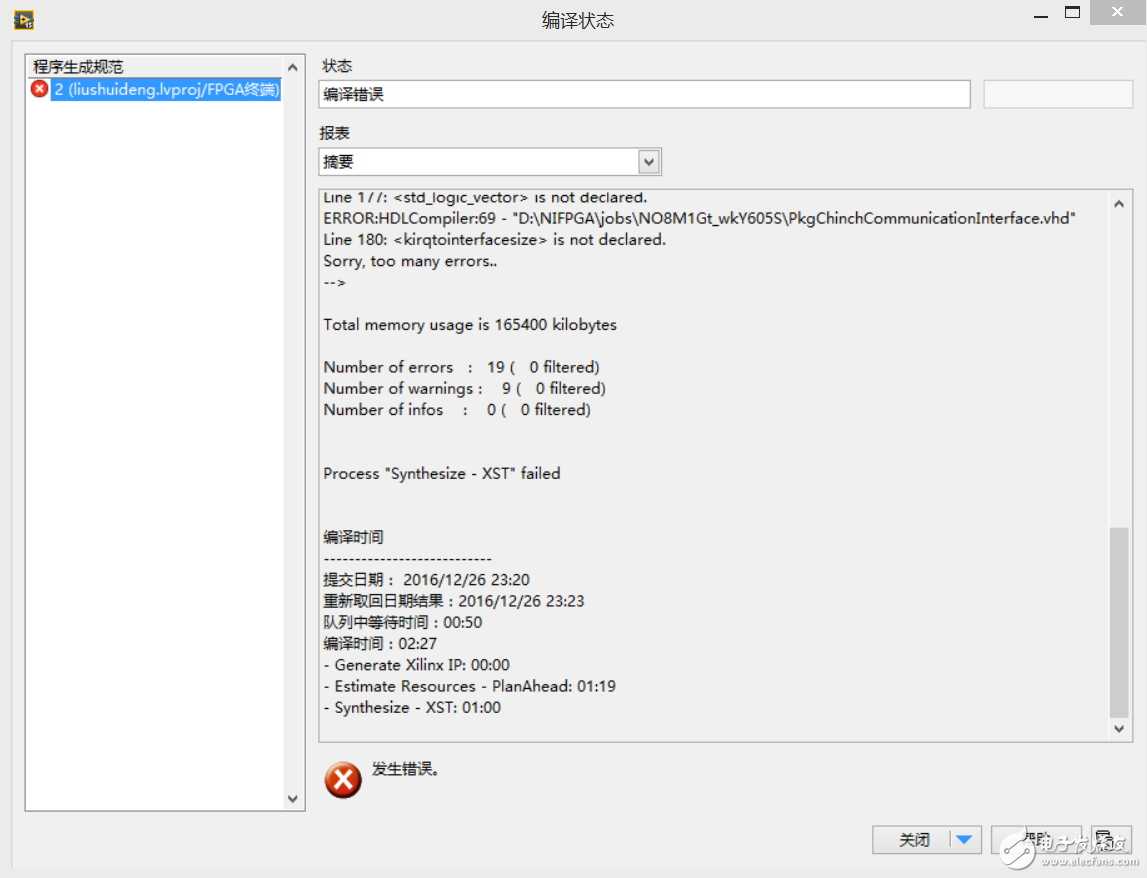Click the 重新取回日期结果 2016/12/26 23:23 line
This screenshot has width=1147, height=878.
454,601
